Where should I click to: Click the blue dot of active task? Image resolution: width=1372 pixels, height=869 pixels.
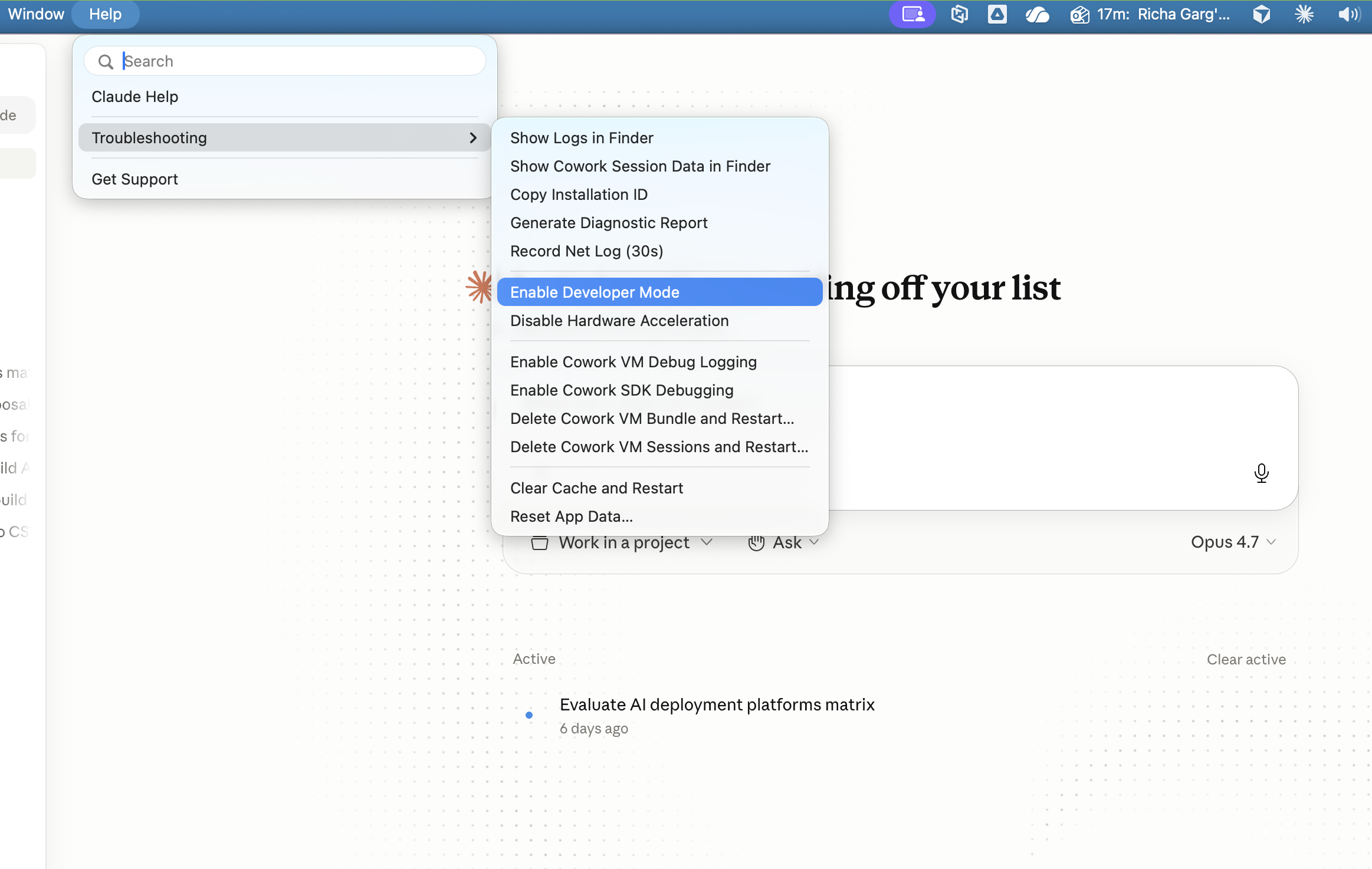point(529,715)
